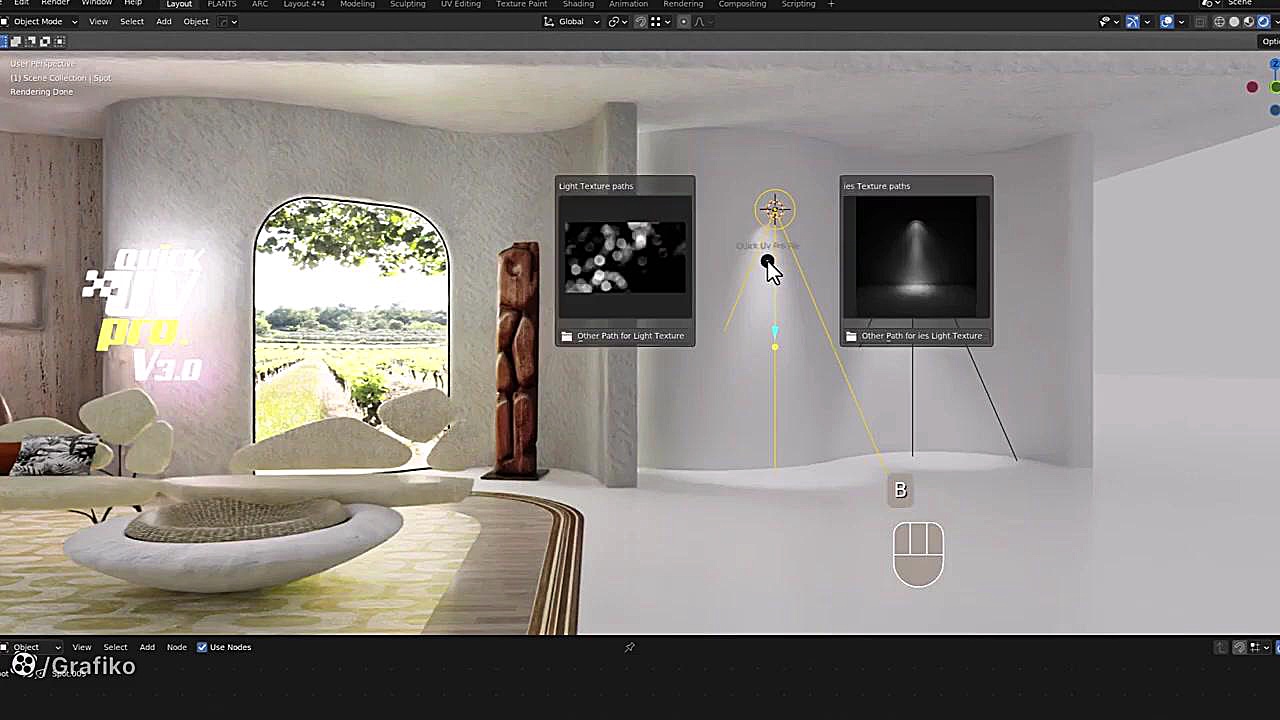The width and height of the screenshot is (1280, 720).
Task: Click the 'ies Texture paths' panel title
Action: (877, 186)
